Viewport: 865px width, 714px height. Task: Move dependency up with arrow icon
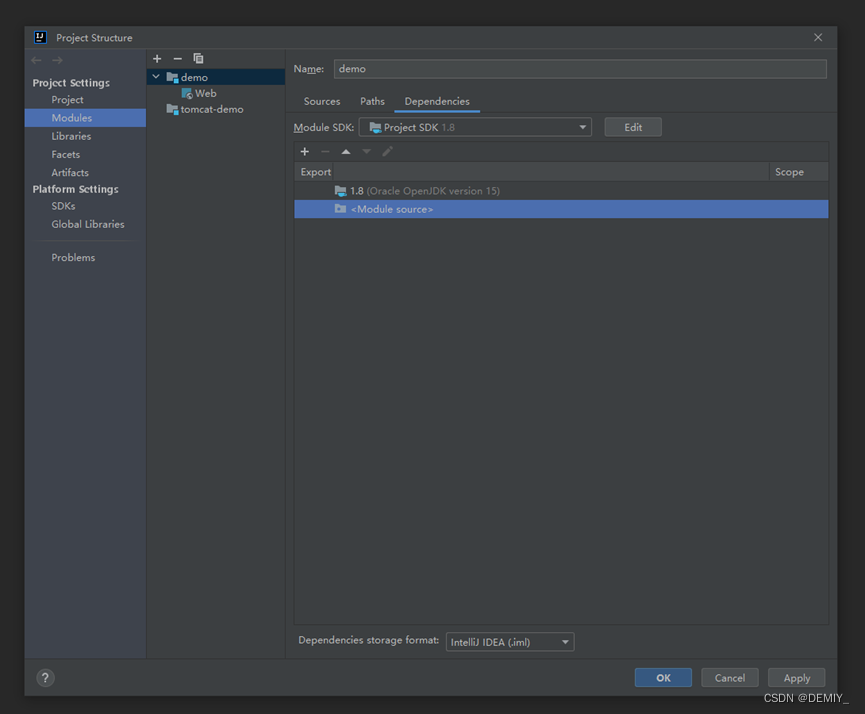[346, 151]
